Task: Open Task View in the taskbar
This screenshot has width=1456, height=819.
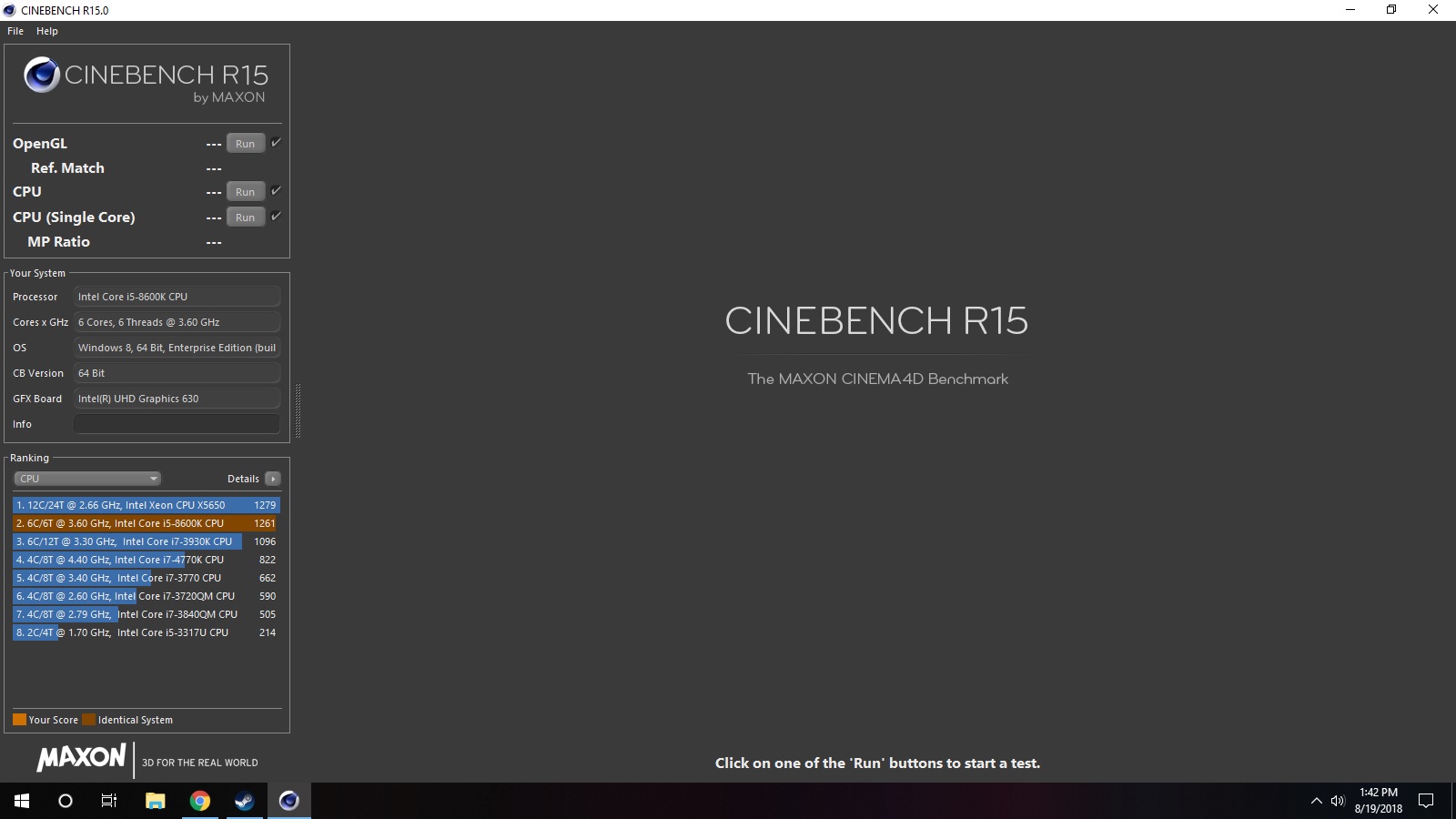Action: (109, 801)
